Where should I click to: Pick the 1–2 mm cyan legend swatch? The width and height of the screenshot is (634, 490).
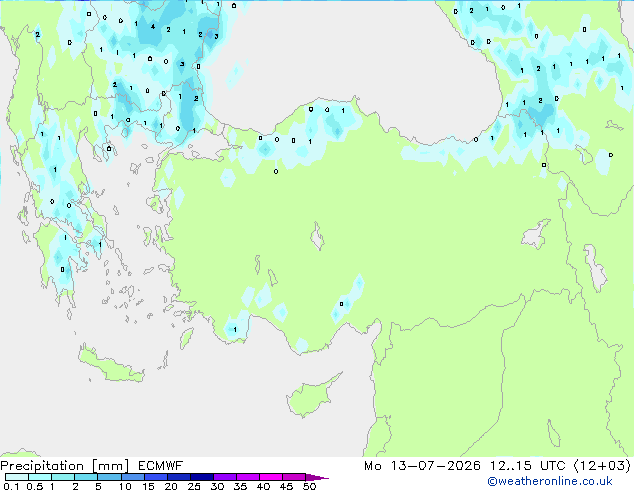click(x=63, y=477)
